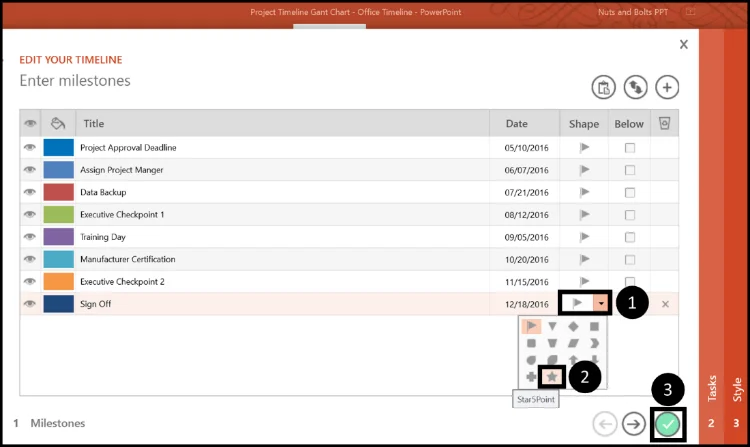Click the Assign Project Manger title text
Viewport: 750px width, 447px height.
click(x=121, y=170)
